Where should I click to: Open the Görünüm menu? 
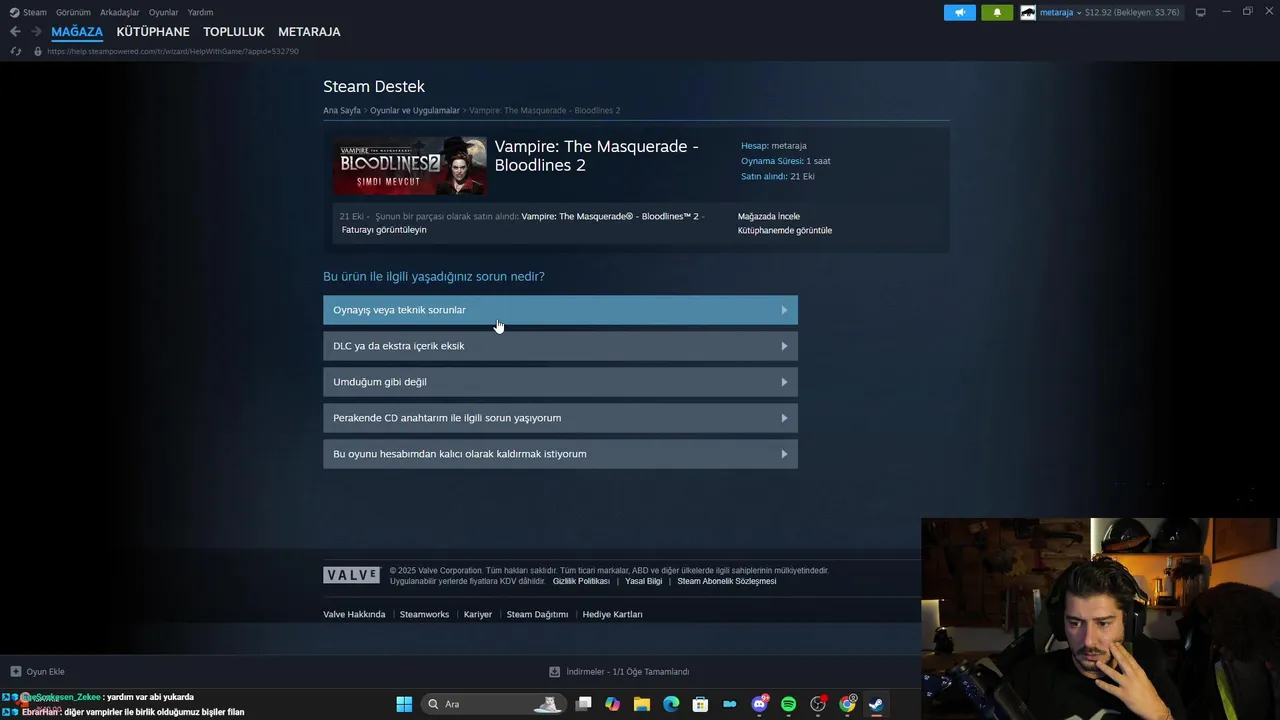73,12
